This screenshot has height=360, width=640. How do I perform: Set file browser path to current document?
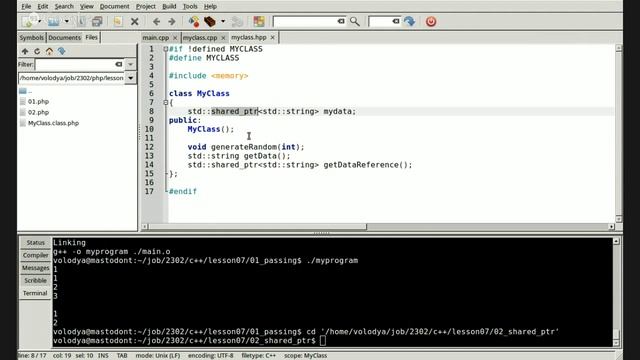click(x=61, y=51)
